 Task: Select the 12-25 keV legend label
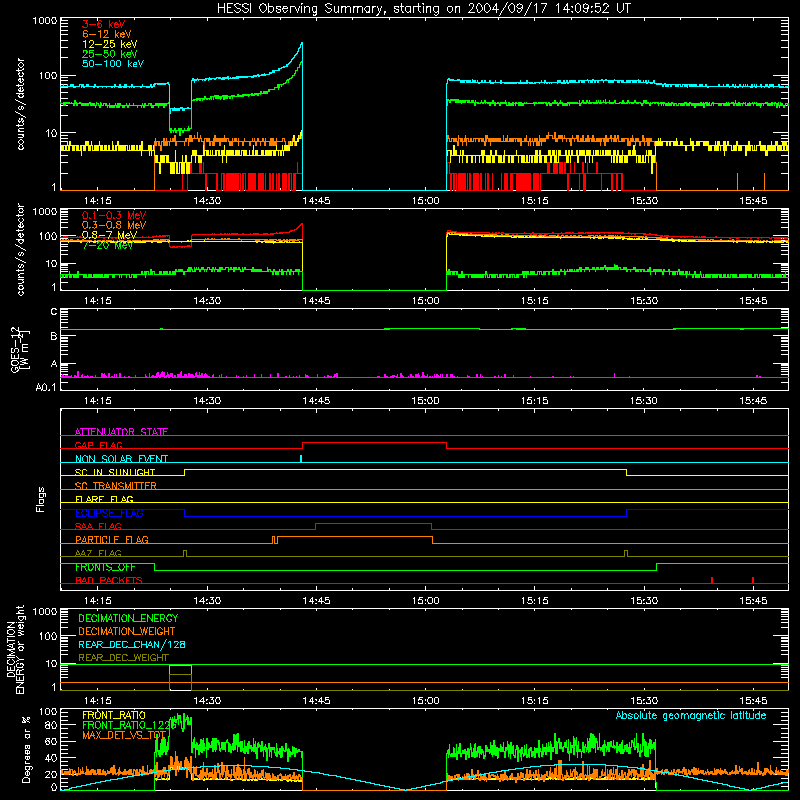(110, 44)
